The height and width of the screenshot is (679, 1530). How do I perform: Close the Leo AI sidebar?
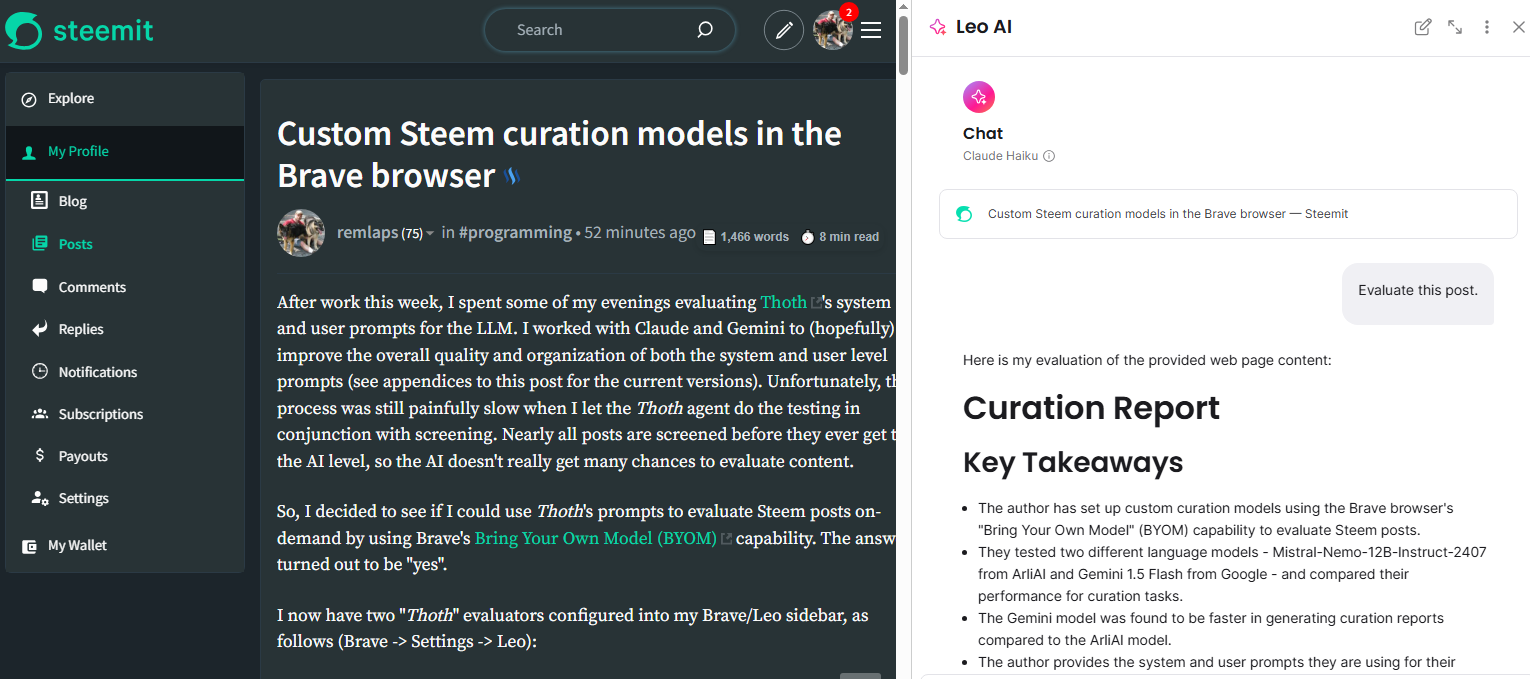point(1518,28)
